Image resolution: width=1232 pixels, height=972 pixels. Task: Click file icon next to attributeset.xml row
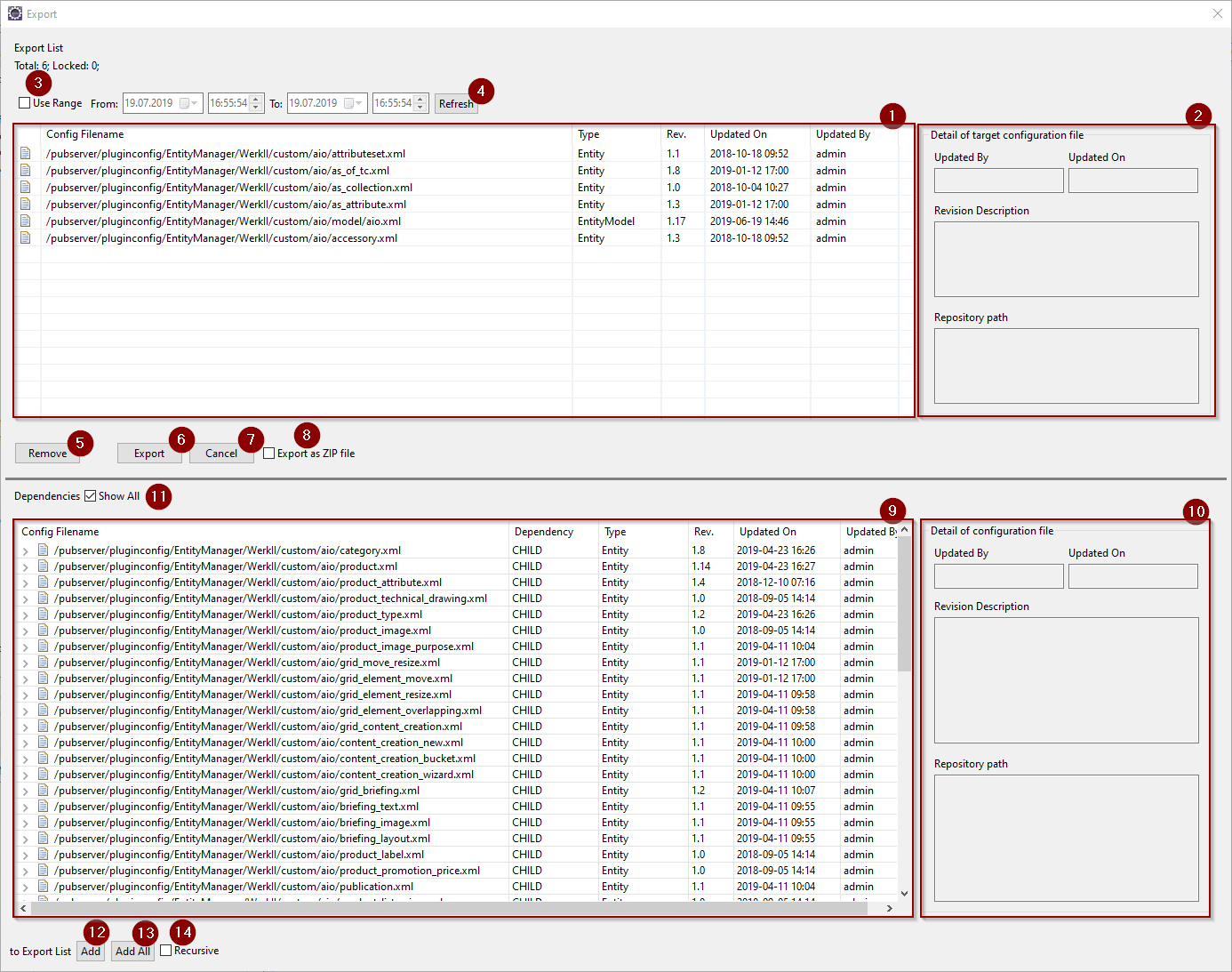coord(26,154)
